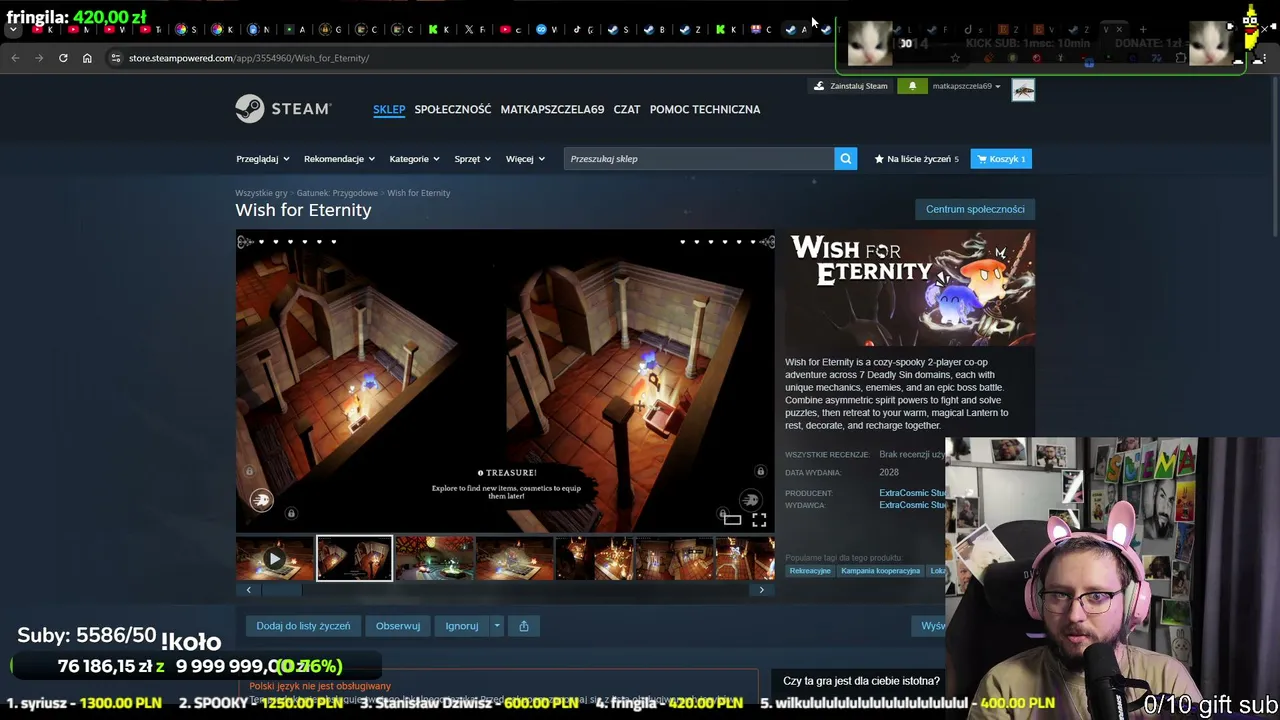This screenshot has height=720, width=1280.
Task: Focus the Przeszukaj sklep search field
Action: coord(699,159)
